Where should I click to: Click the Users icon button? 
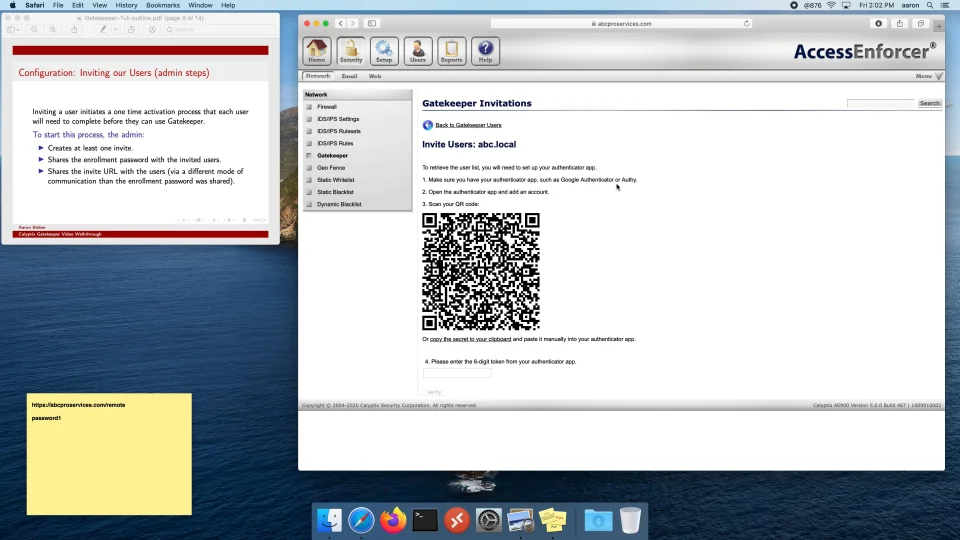point(418,50)
